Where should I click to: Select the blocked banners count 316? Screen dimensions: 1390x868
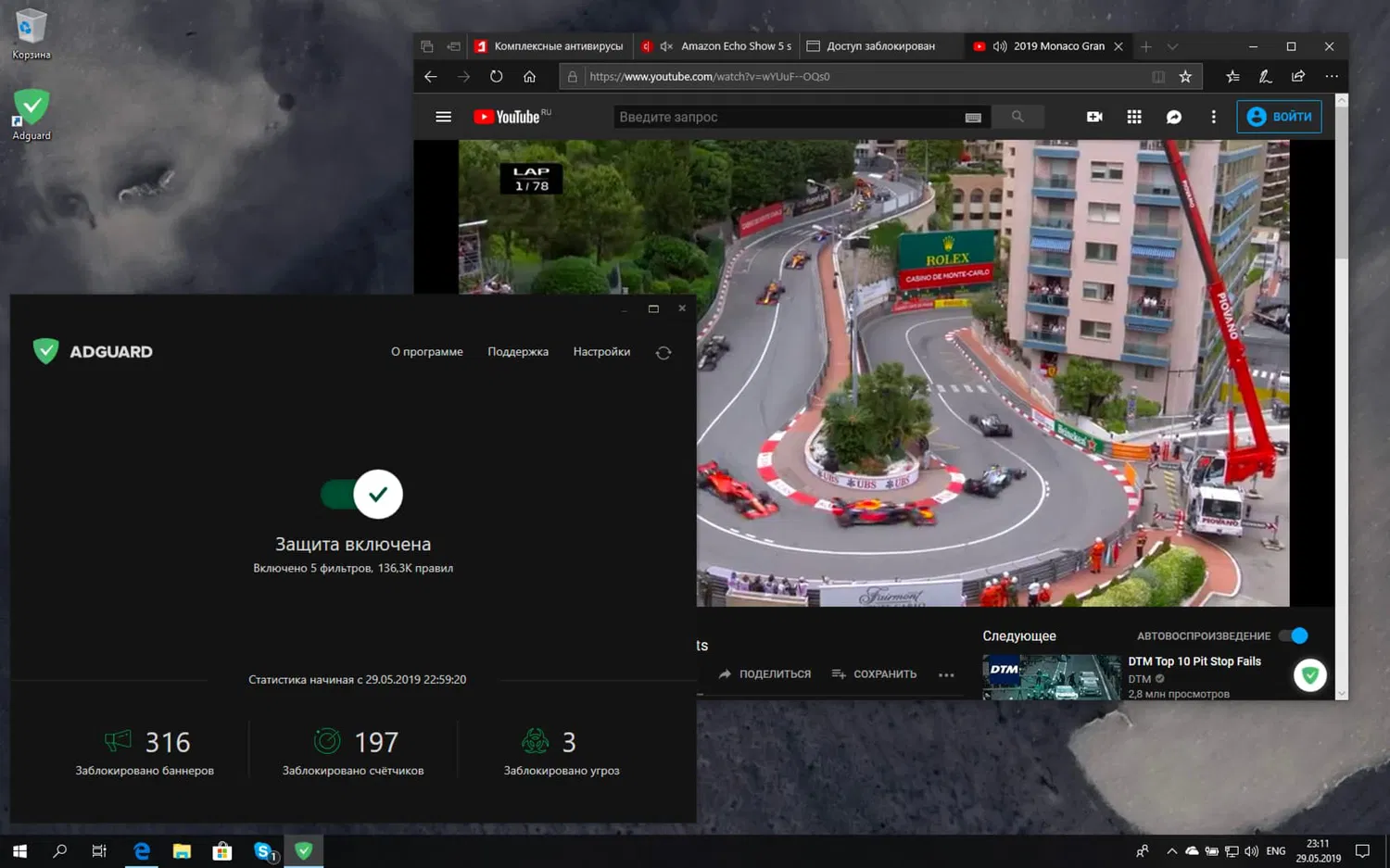168,742
